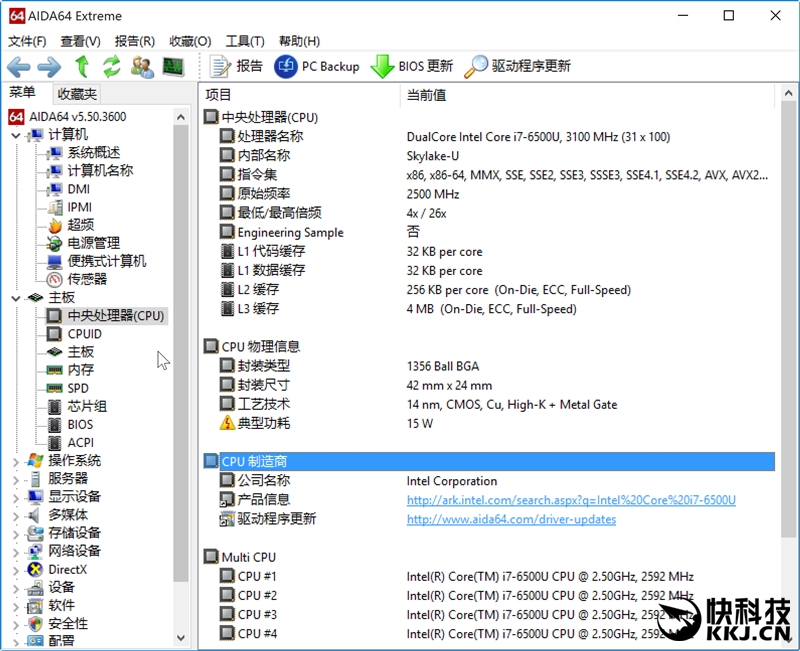Screen dimensions: 800x651
Task: Open PC Backup from toolbar
Action: pos(317,67)
